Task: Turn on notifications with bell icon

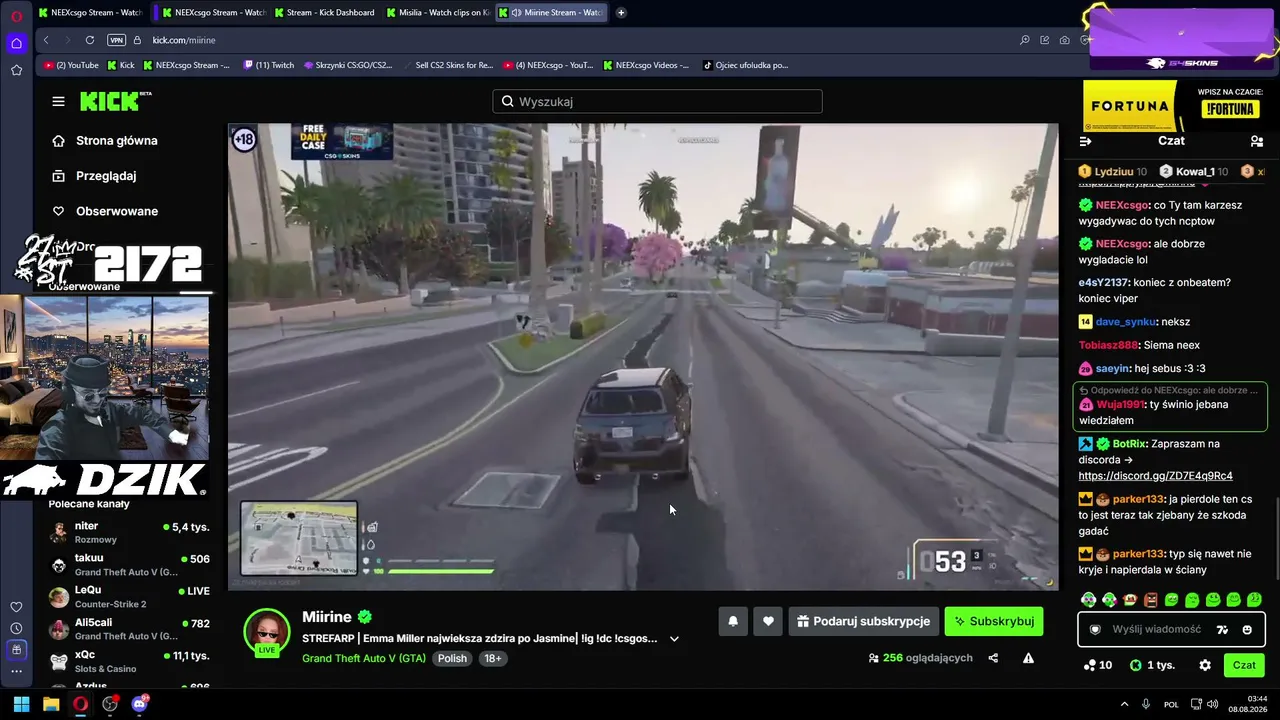Action: click(733, 621)
